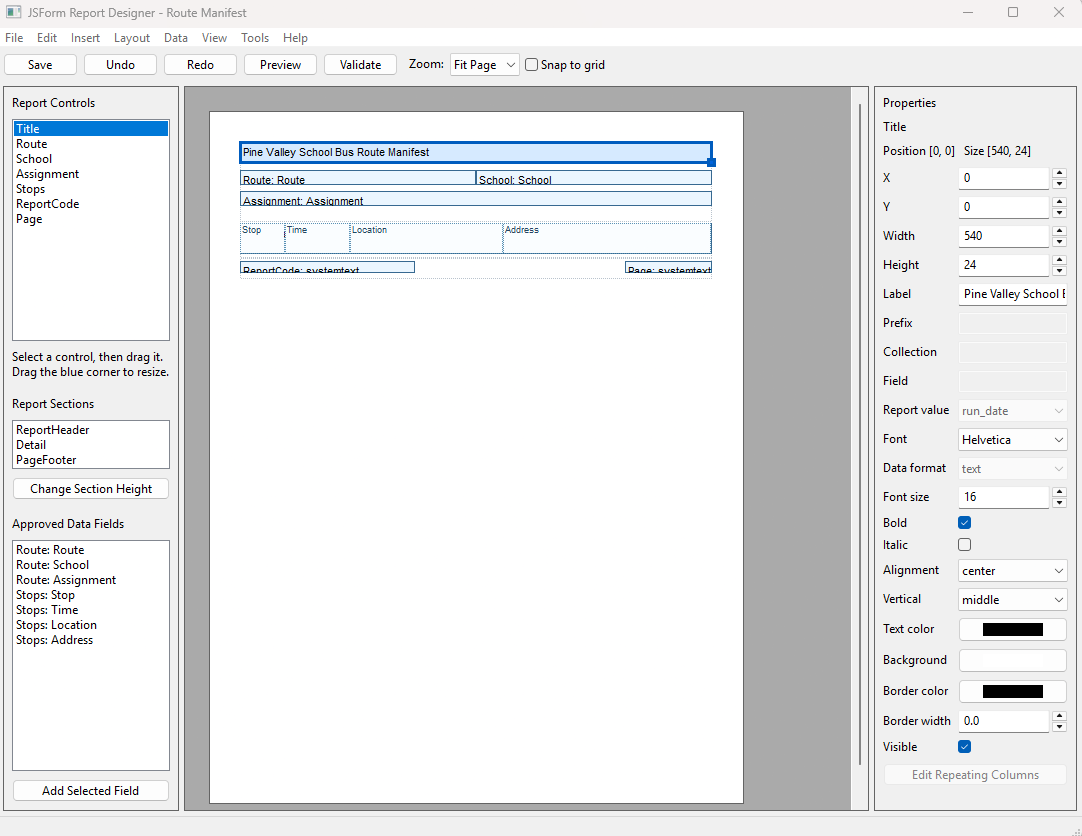Increase Height with up stepper arrow
This screenshot has width=1082, height=836.
[x=1059, y=260]
